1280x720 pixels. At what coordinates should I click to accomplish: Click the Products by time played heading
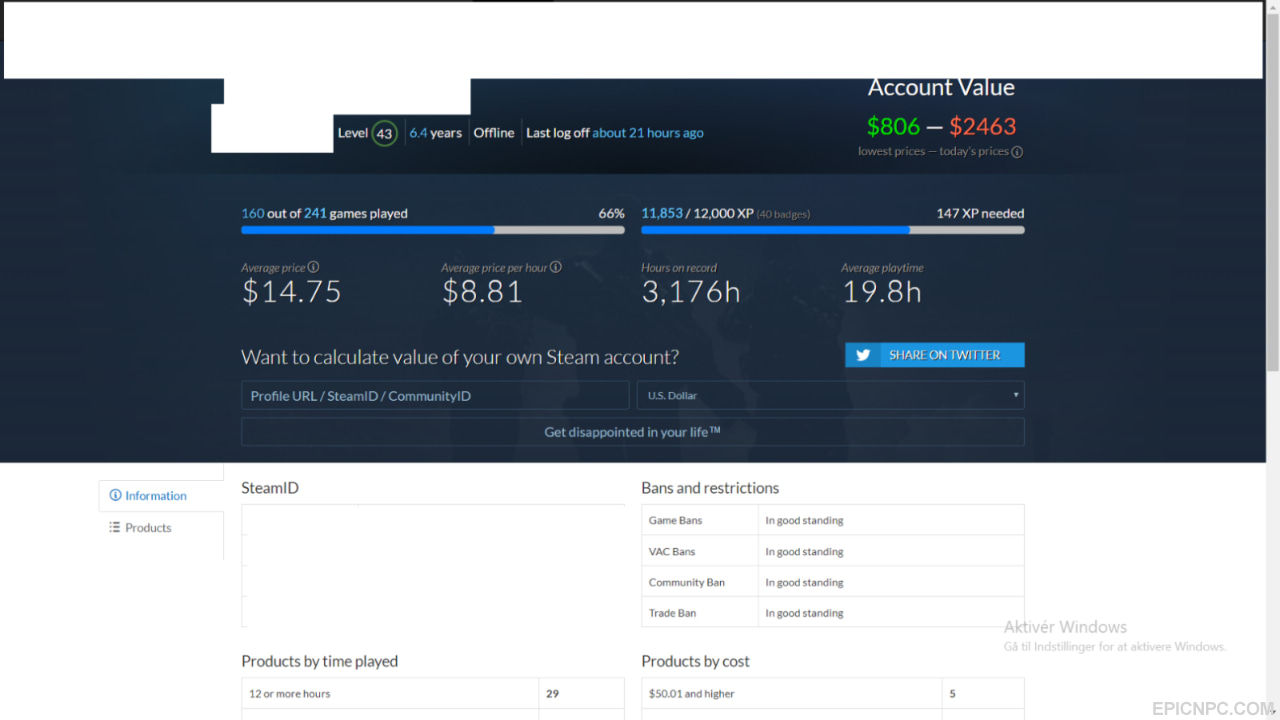[320, 661]
